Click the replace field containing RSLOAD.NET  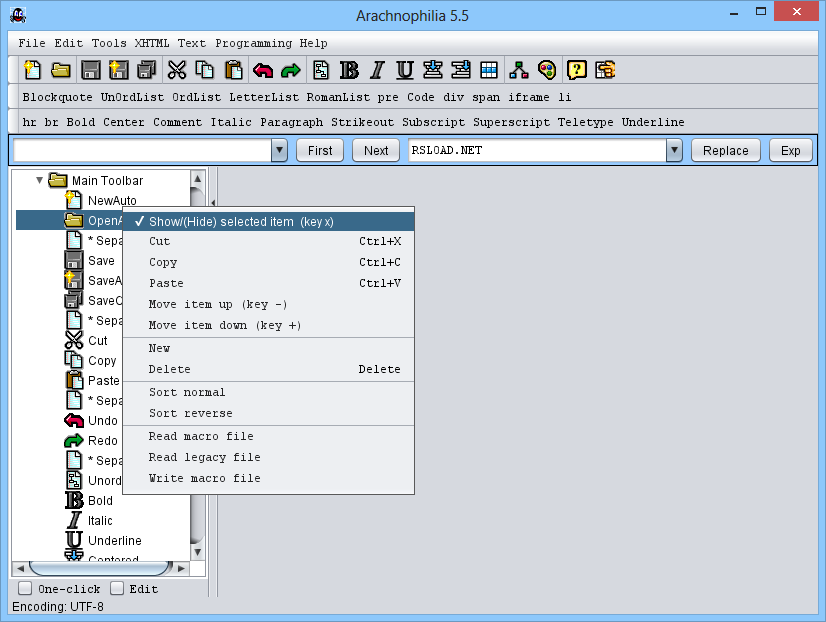(x=537, y=151)
